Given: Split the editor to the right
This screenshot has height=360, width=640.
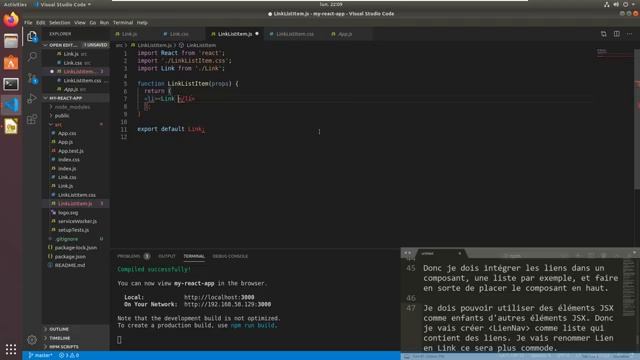Looking at the screenshot, I should click(x=616, y=34).
